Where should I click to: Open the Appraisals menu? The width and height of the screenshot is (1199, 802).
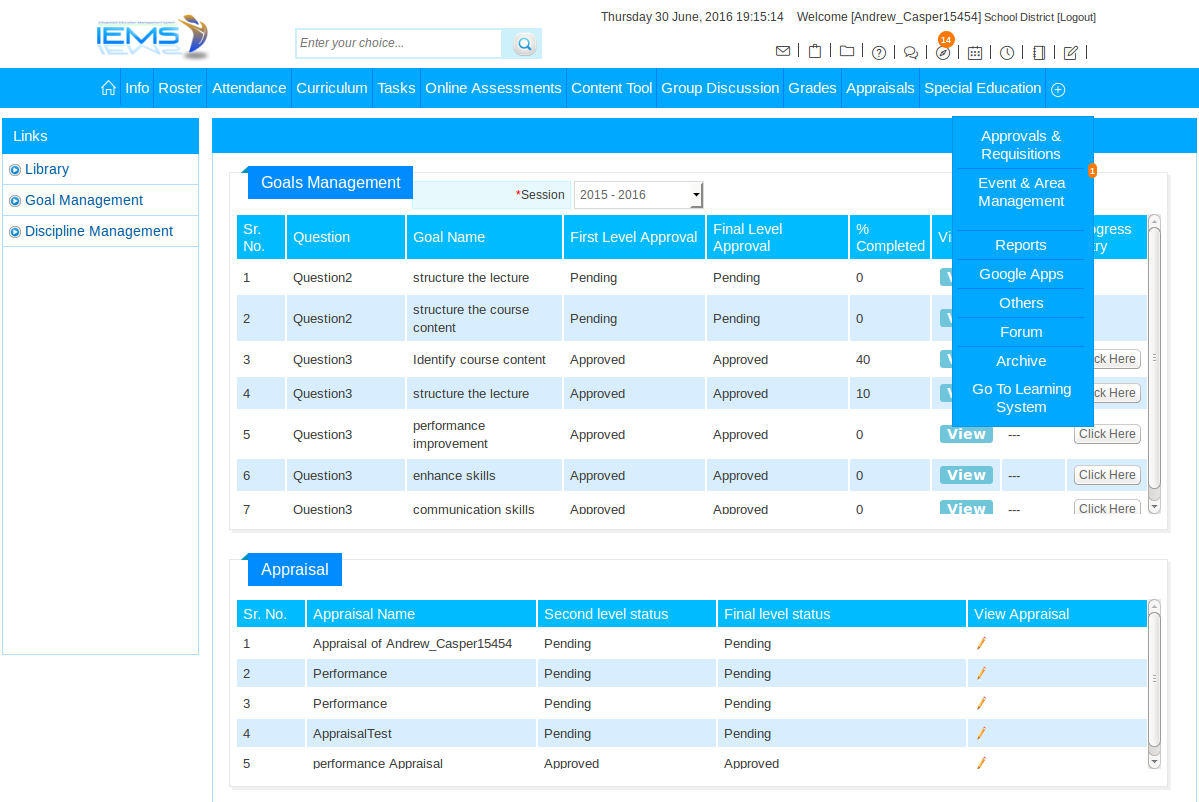click(x=880, y=88)
